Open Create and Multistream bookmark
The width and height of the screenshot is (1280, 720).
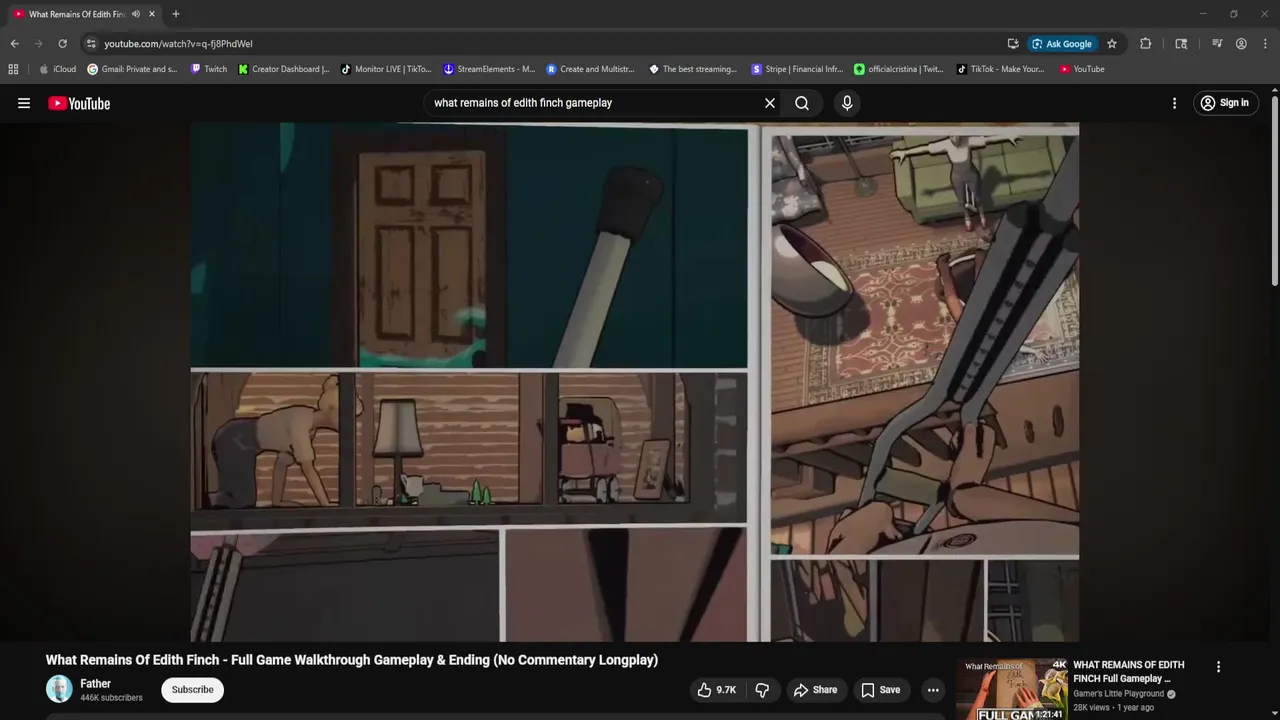click(x=590, y=69)
